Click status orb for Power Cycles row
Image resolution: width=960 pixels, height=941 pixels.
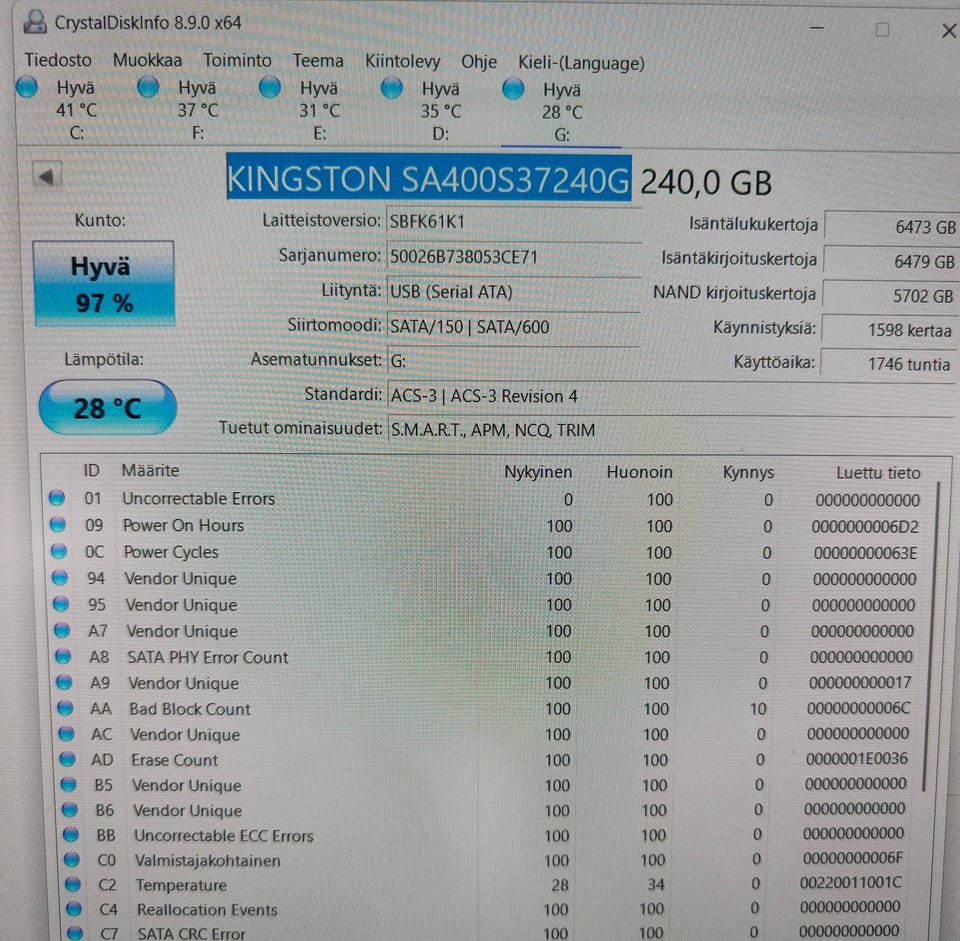click(59, 551)
